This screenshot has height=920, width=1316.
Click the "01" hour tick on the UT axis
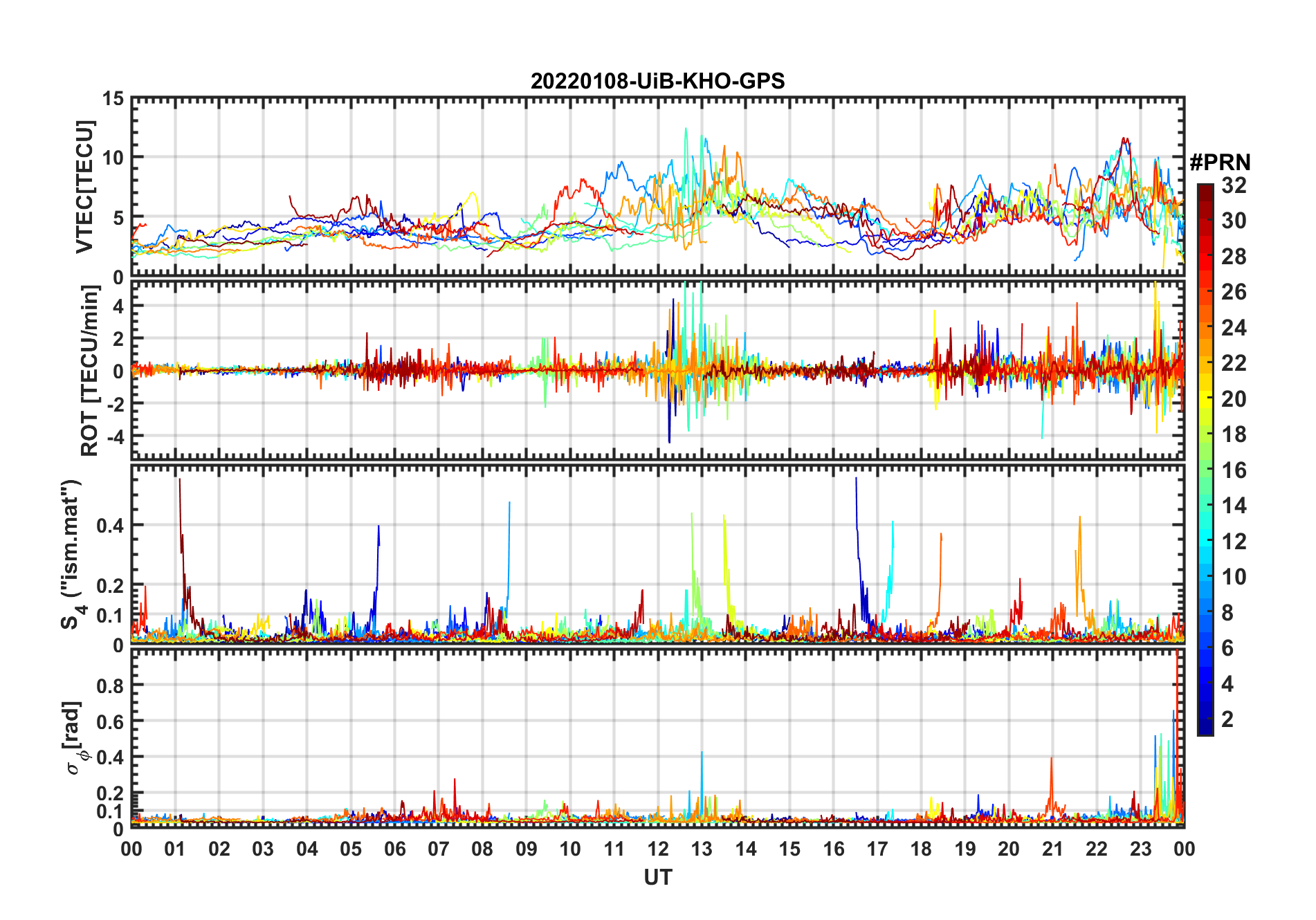pos(176,849)
